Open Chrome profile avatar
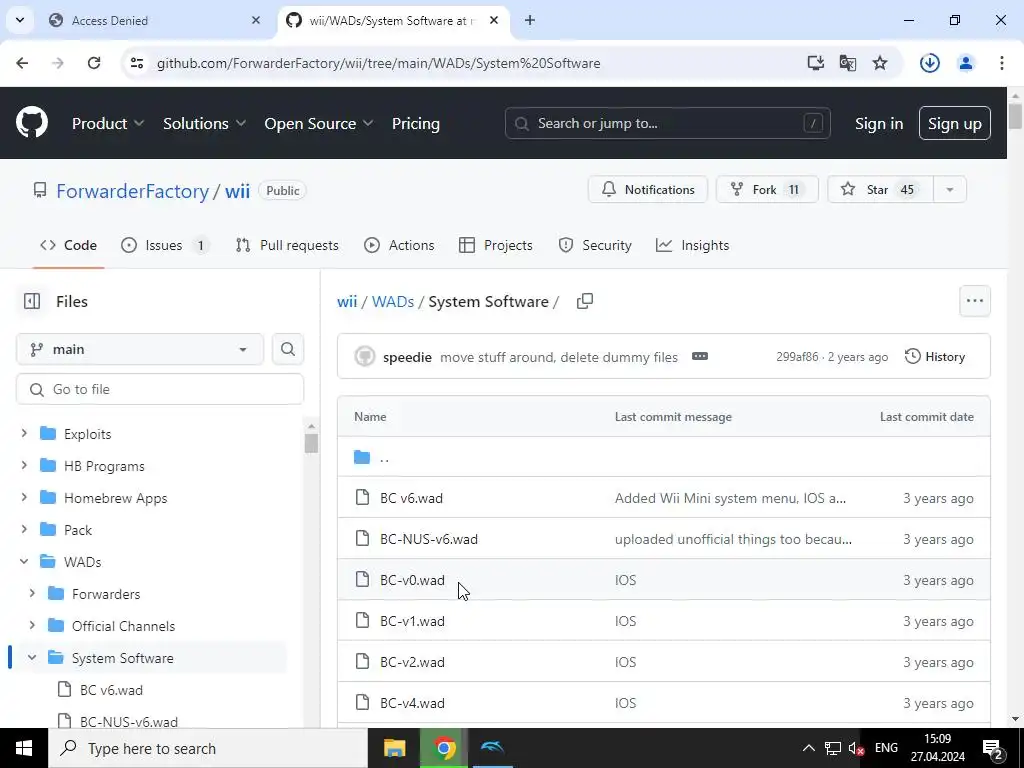 click(x=965, y=63)
